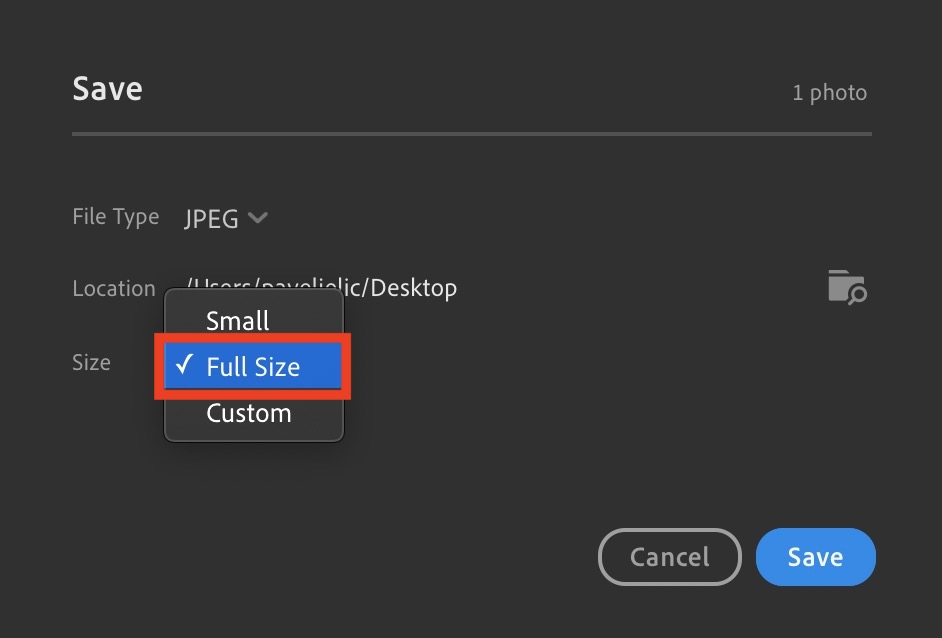
Task: Click the Desktop folder name in path
Action: pyautogui.click(x=414, y=289)
